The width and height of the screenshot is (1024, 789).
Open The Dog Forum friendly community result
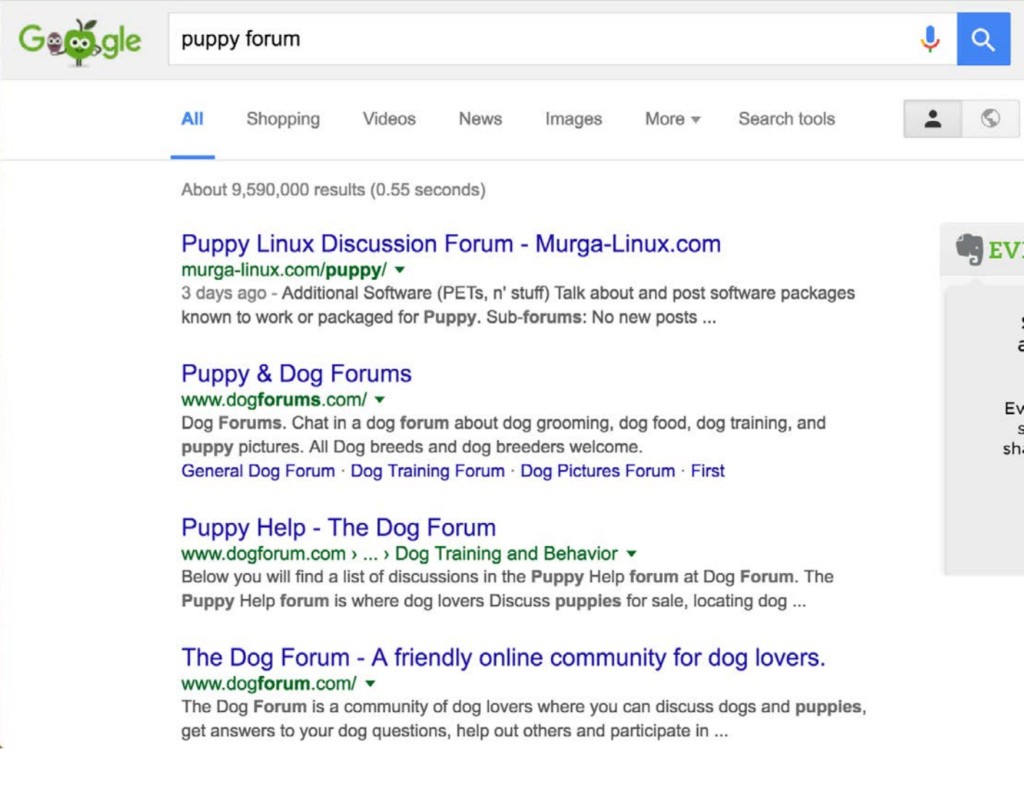pos(503,658)
